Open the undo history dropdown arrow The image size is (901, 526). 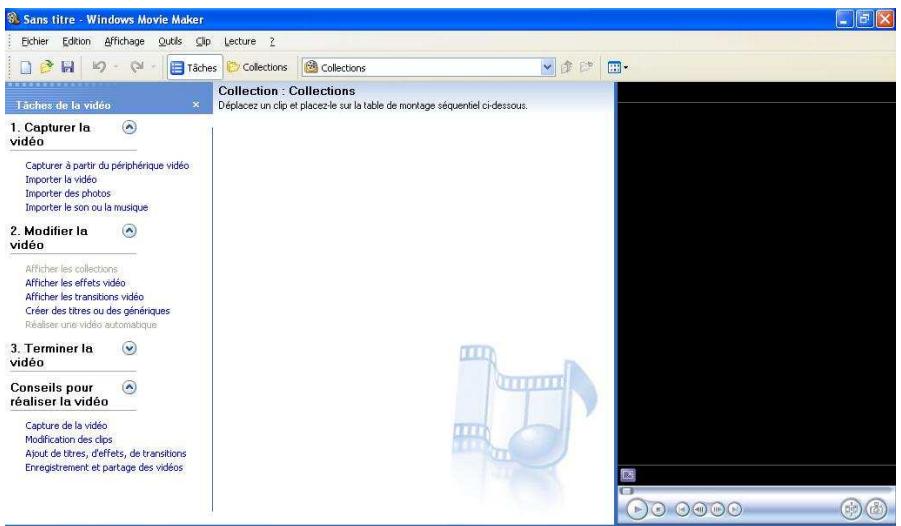pos(115,67)
